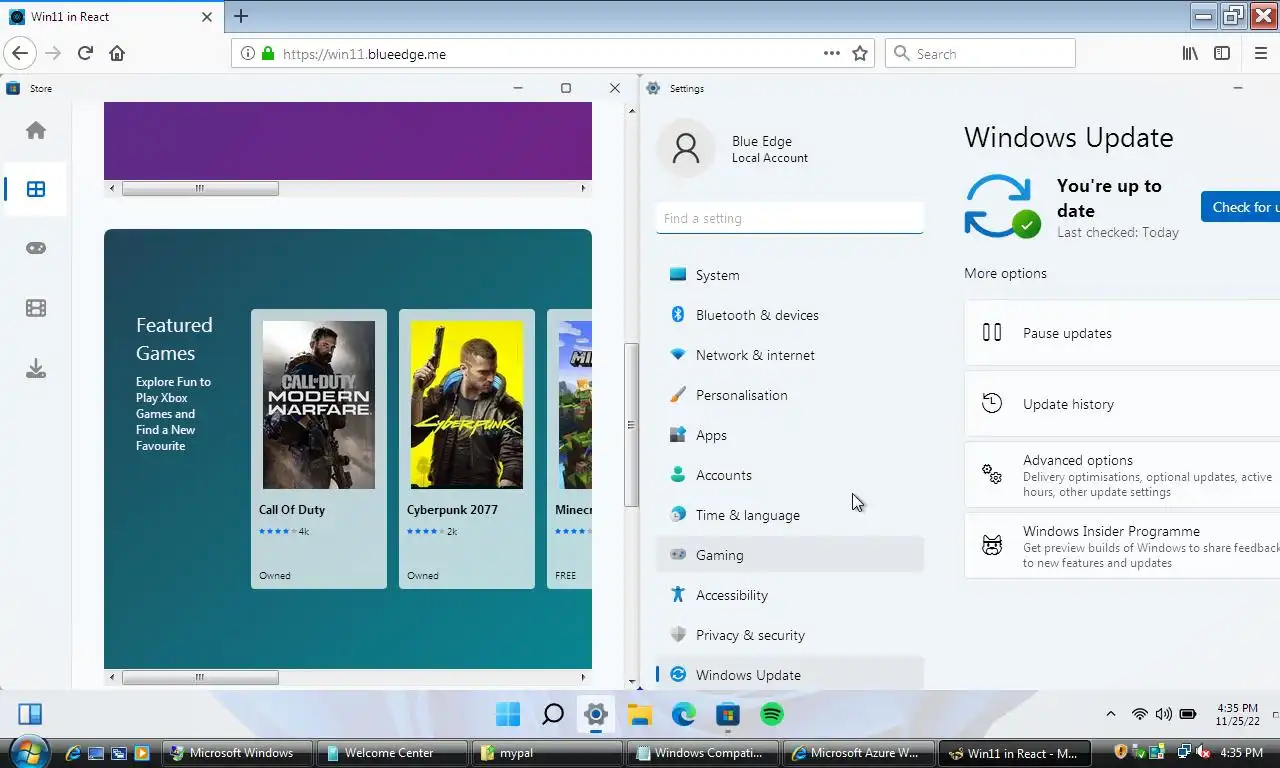Screen dimensions: 1280x768
Task: Select the Store apps grid icon
Action: tap(36, 189)
